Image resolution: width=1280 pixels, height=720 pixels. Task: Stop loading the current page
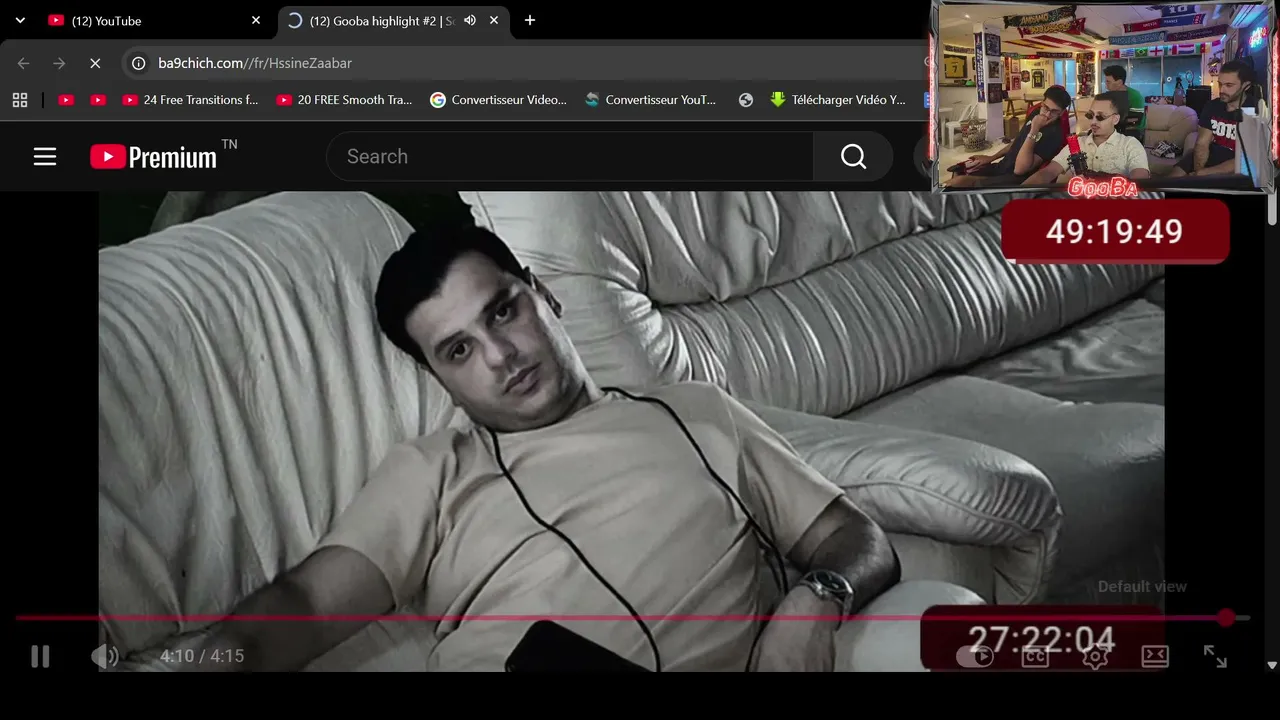click(x=95, y=63)
